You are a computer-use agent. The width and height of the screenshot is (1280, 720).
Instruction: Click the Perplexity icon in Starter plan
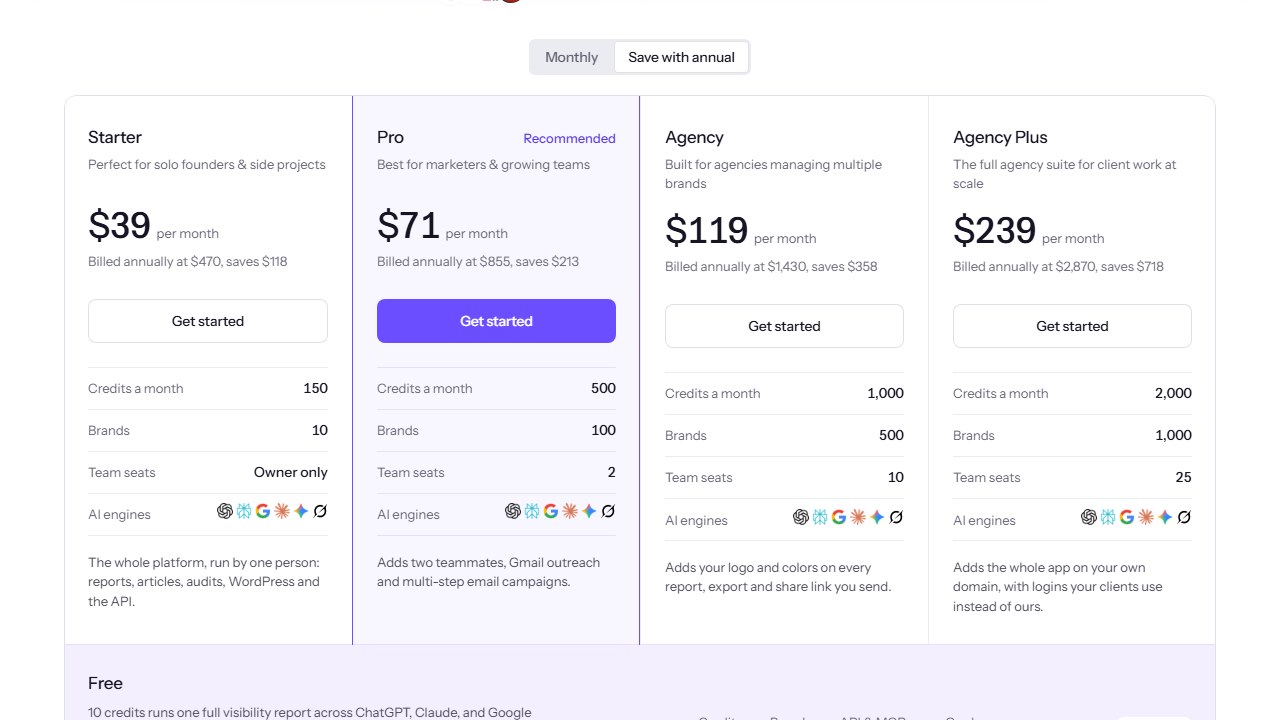(244, 511)
